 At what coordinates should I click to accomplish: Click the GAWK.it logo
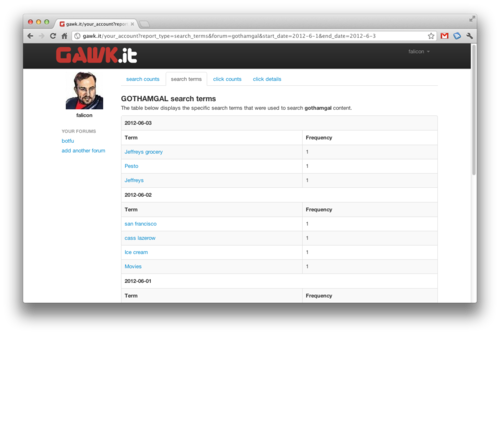[x=96, y=55]
